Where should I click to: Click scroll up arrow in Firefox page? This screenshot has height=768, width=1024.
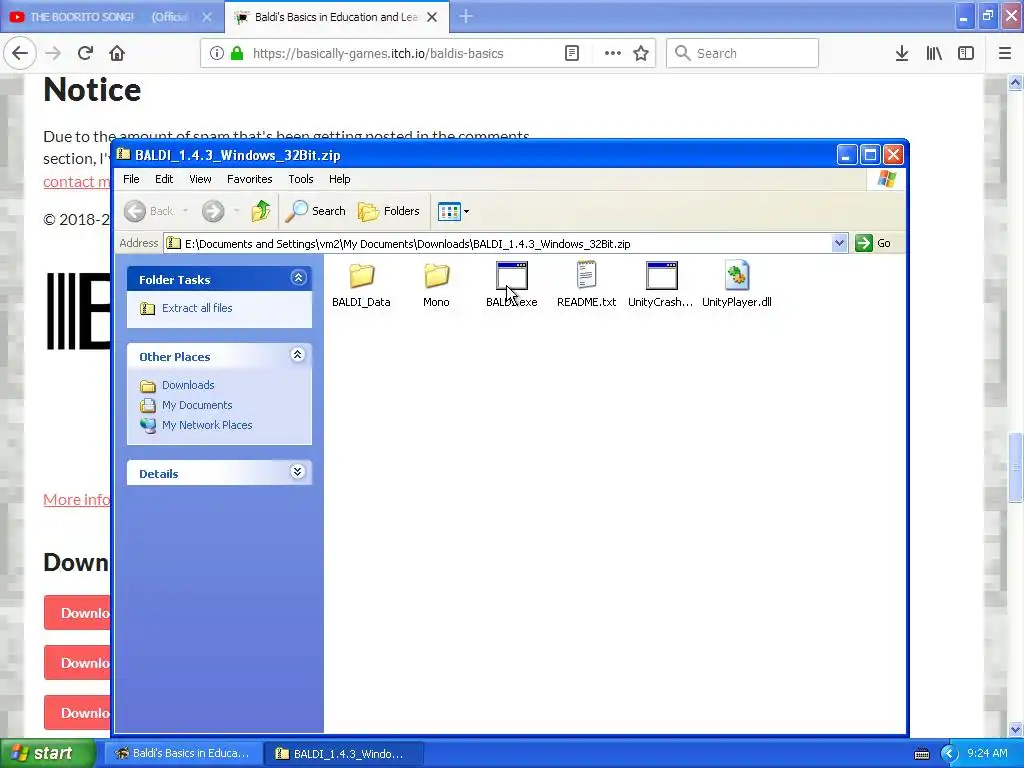click(1016, 82)
